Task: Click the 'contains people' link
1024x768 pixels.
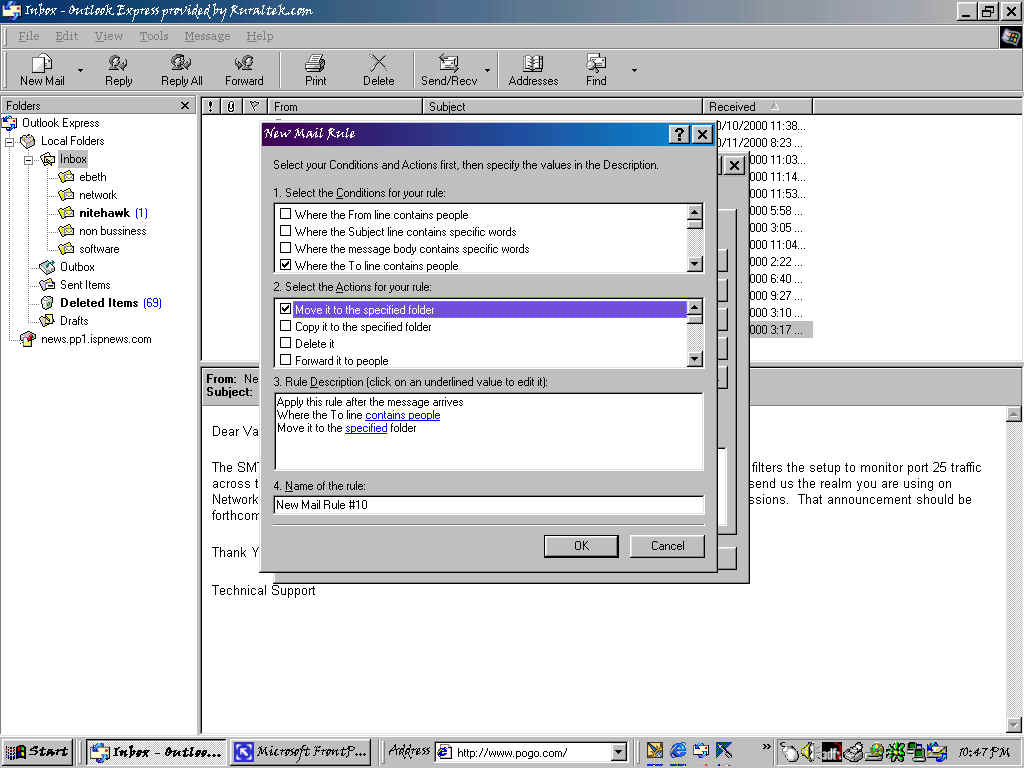Action: [x=402, y=415]
